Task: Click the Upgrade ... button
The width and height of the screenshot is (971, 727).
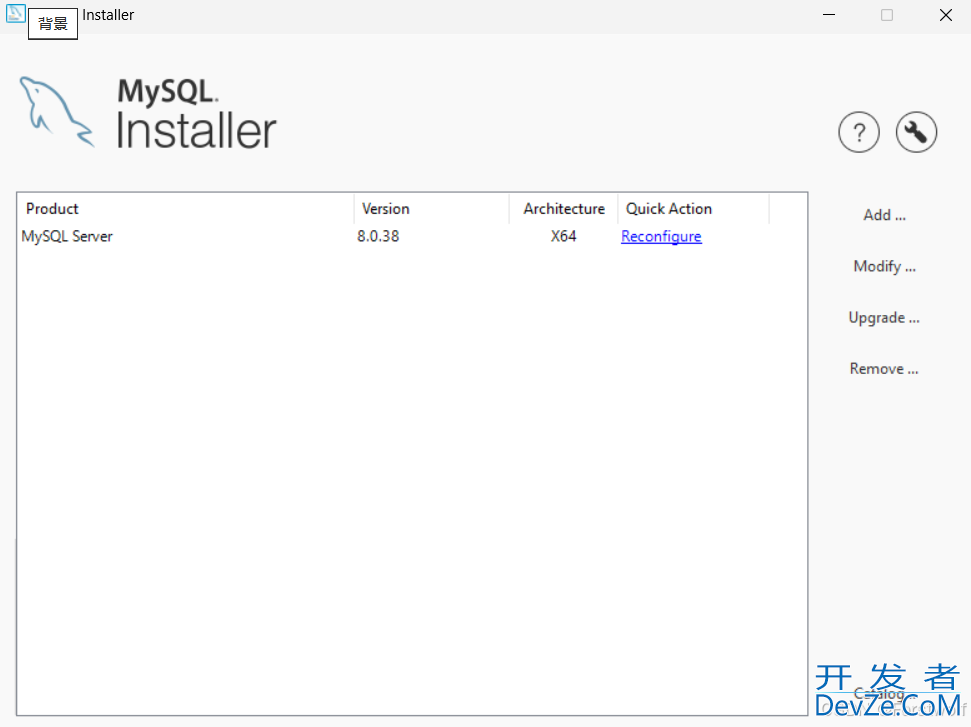Action: click(884, 318)
